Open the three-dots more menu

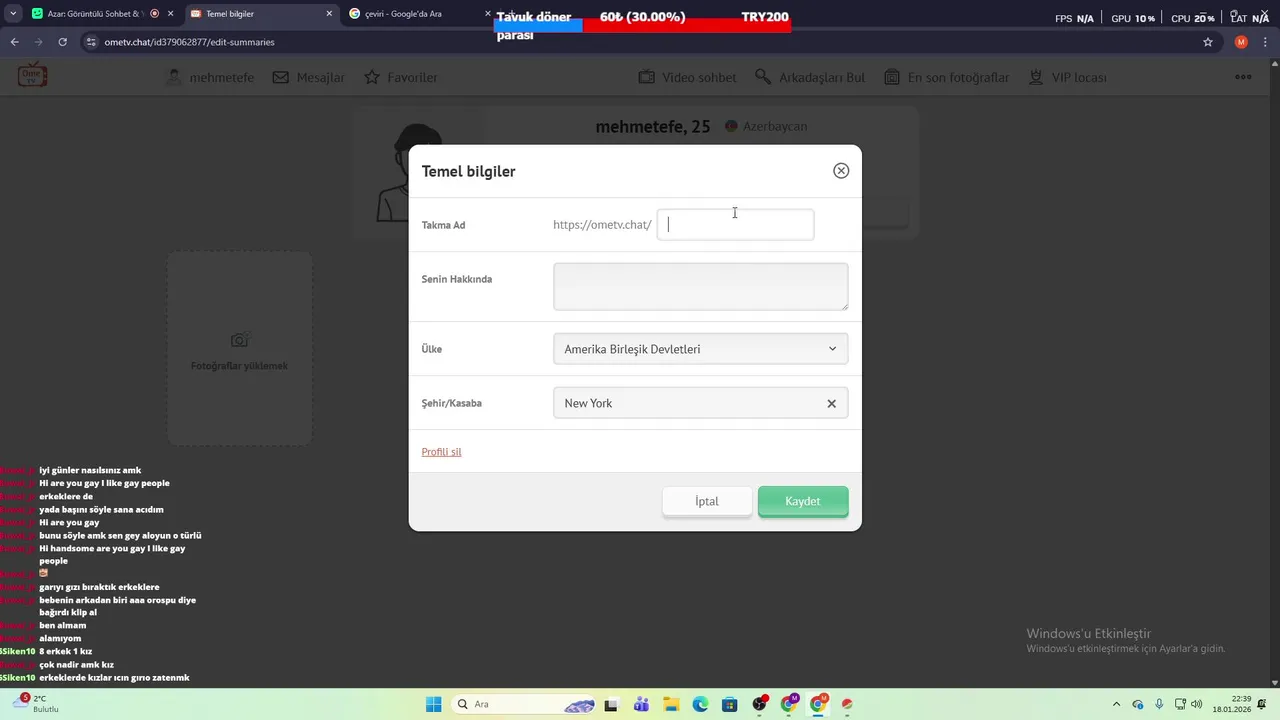click(x=1243, y=77)
